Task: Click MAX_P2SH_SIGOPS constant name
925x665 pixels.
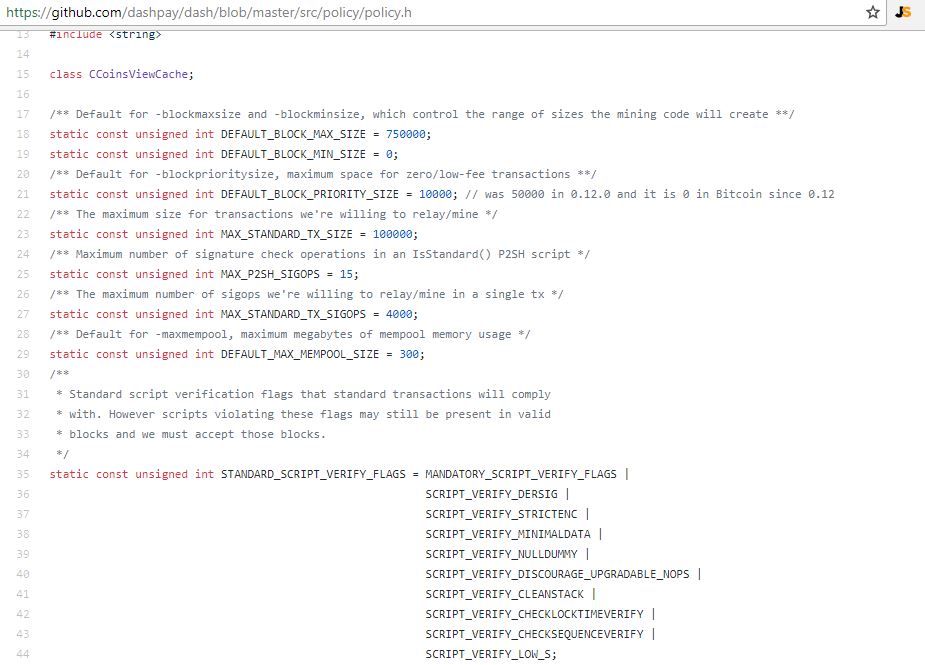Action: [x=270, y=274]
